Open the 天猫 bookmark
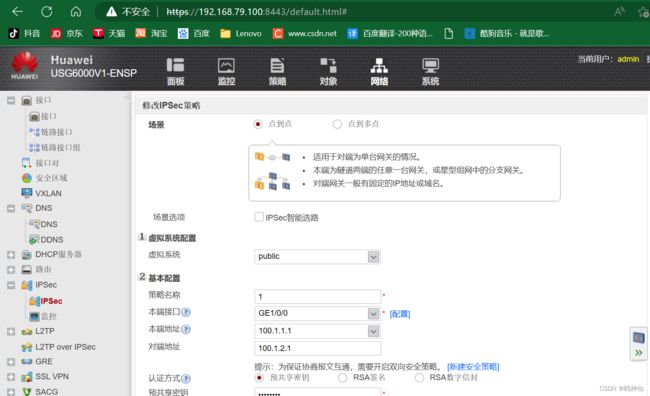Viewport: 650px width, 396px height. pos(109,34)
